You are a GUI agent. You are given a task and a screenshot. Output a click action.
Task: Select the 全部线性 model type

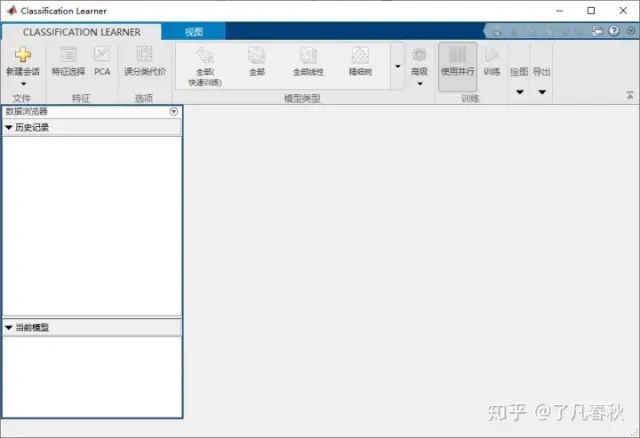(308, 62)
